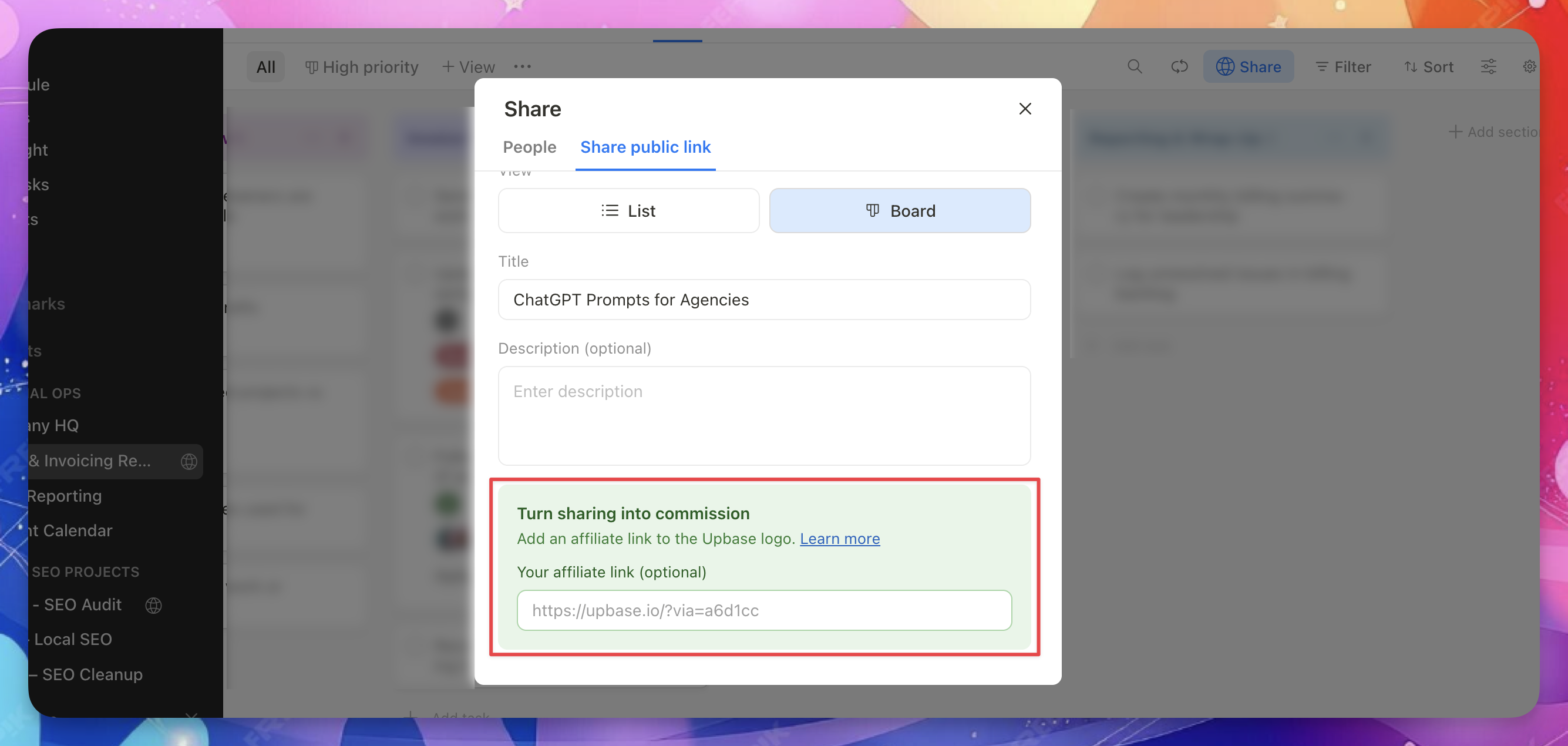Screen dimensions: 1568x746
Task: Select the Board view option
Action: pos(900,211)
